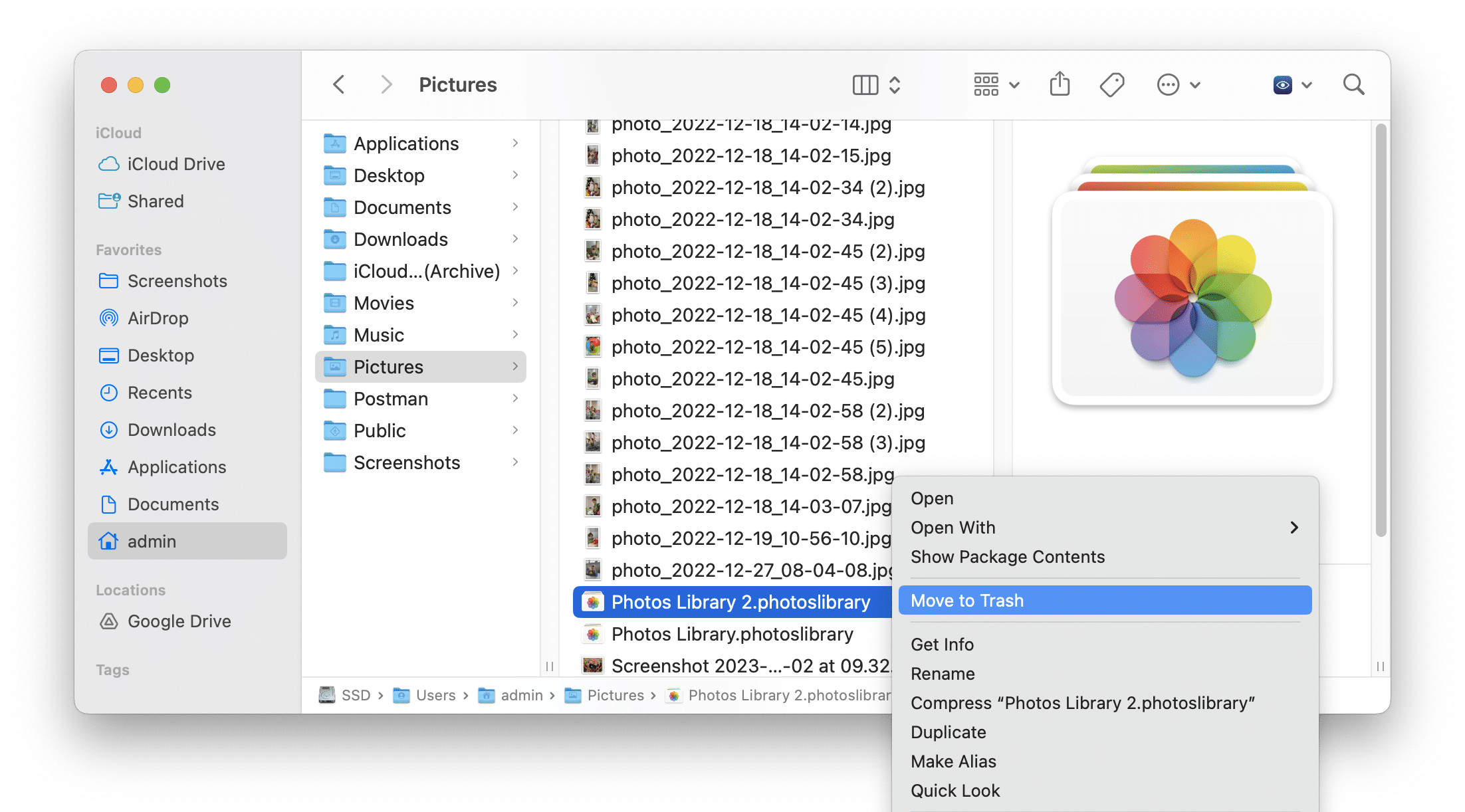1465x812 pixels.
Task: Click the tag icon in toolbar
Action: pos(1113,85)
